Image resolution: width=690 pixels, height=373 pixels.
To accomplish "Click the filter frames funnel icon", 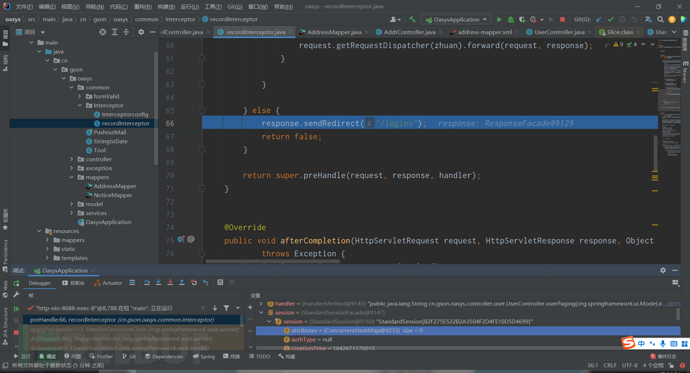I will [x=226, y=308].
